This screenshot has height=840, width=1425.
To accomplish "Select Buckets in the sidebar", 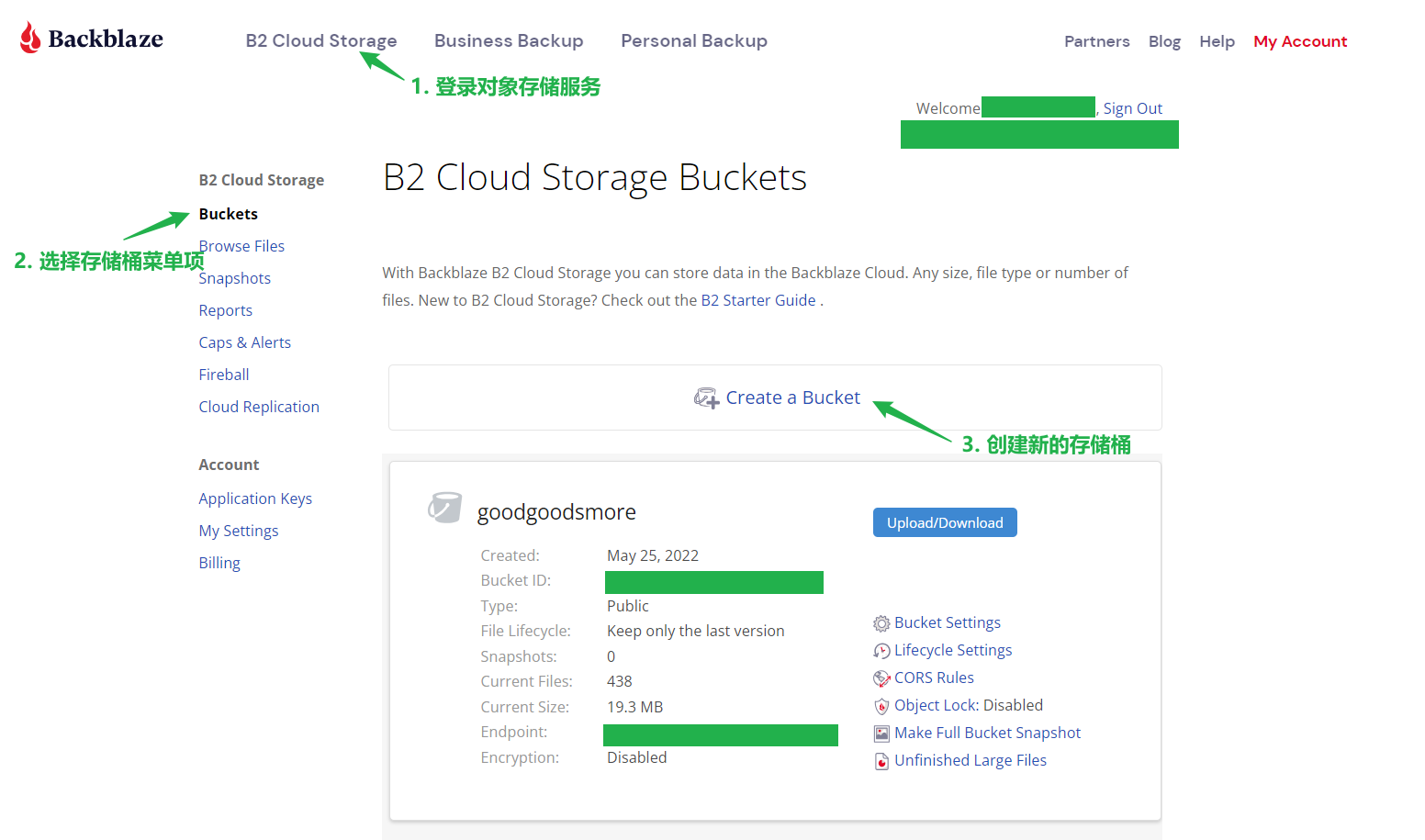I will [229, 214].
